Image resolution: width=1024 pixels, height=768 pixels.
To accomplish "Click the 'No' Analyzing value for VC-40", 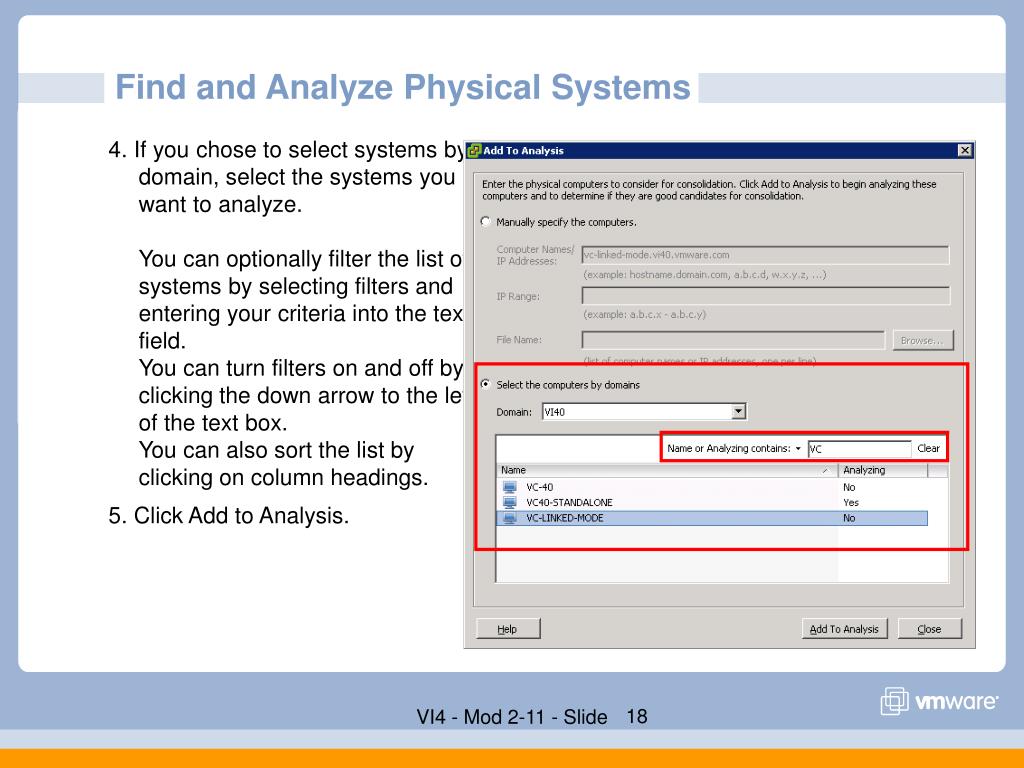I will click(849, 487).
